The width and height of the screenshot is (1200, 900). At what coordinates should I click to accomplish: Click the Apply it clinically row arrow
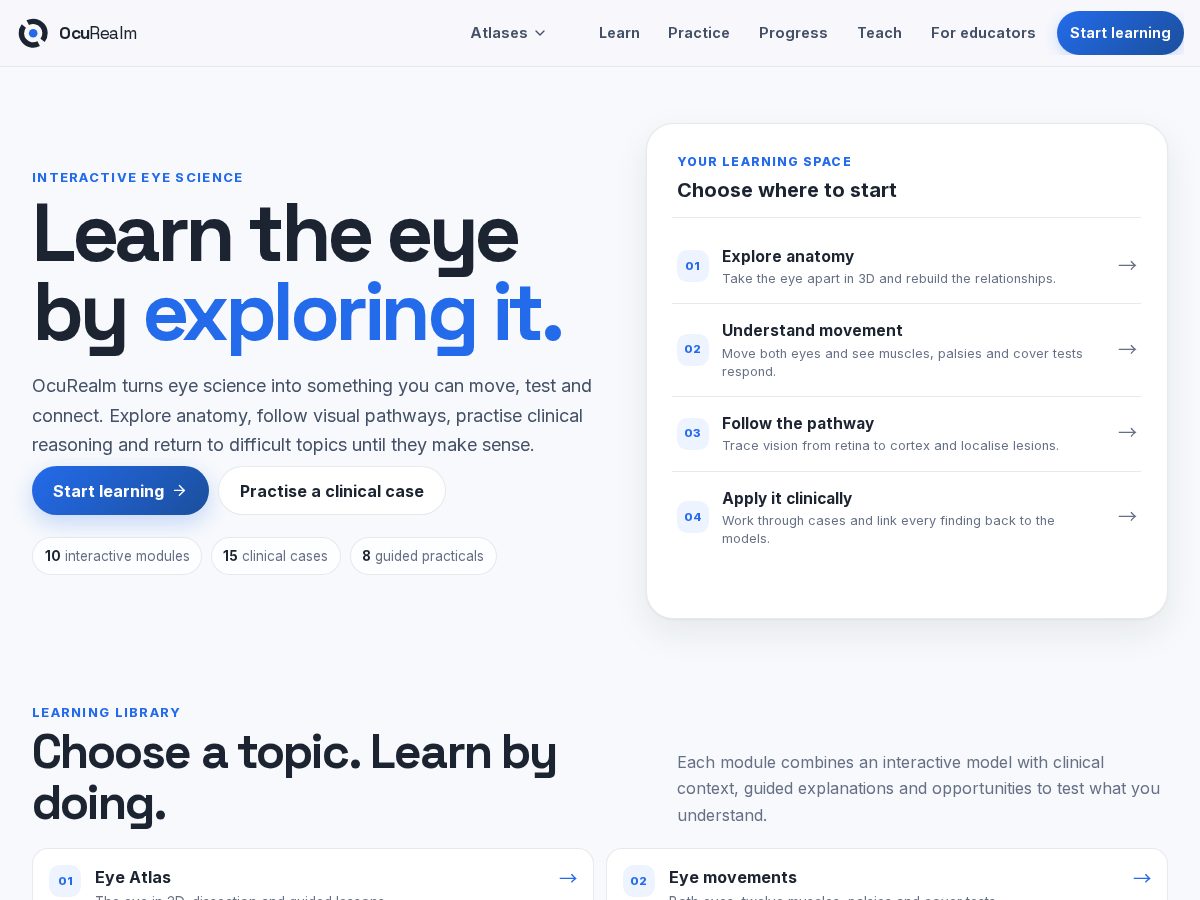tap(1127, 517)
